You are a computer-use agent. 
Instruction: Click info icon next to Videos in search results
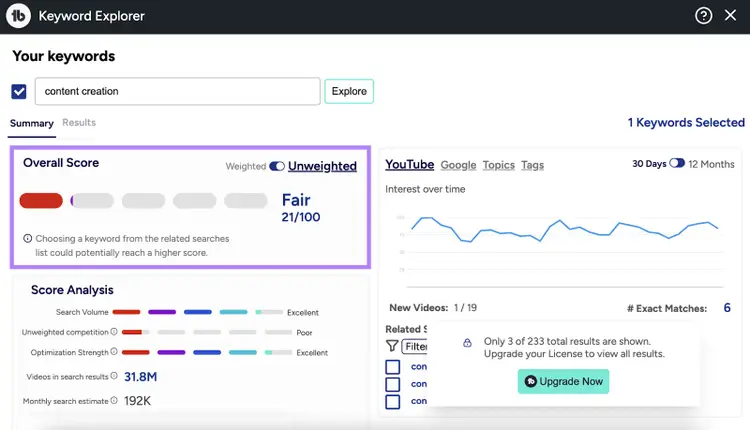tap(114, 376)
